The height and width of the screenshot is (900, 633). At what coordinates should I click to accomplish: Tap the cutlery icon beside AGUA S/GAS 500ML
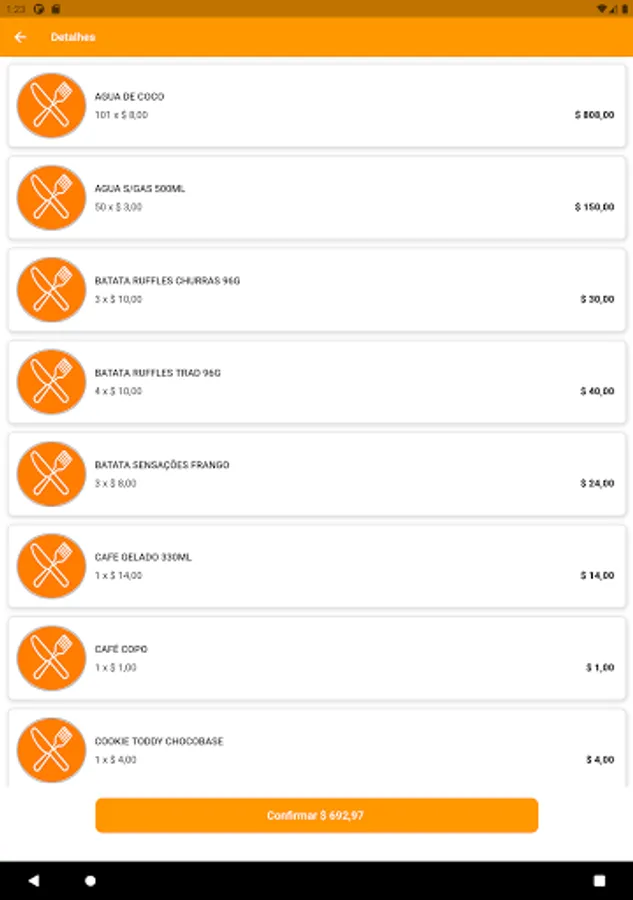(x=51, y=197)
